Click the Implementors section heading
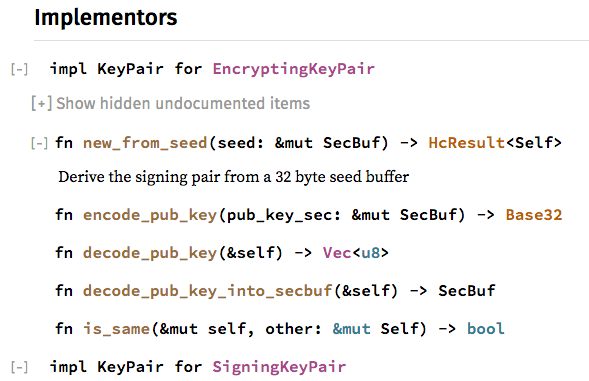This screenshot has width=589, height=381. point(106,18)
